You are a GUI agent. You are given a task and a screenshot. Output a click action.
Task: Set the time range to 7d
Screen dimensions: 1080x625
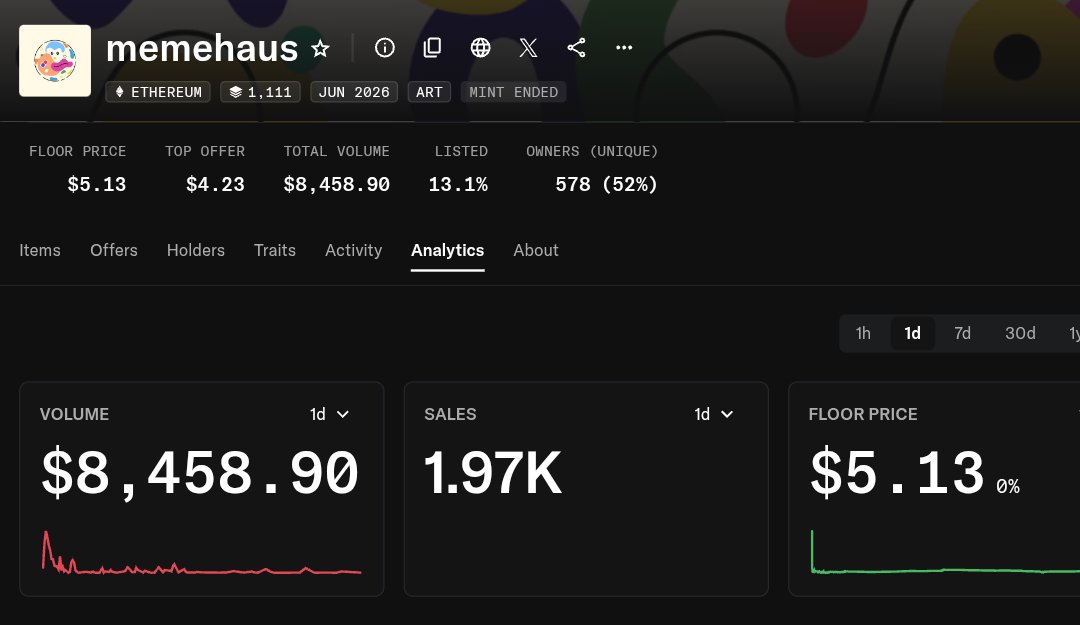(x=962, y=334)
